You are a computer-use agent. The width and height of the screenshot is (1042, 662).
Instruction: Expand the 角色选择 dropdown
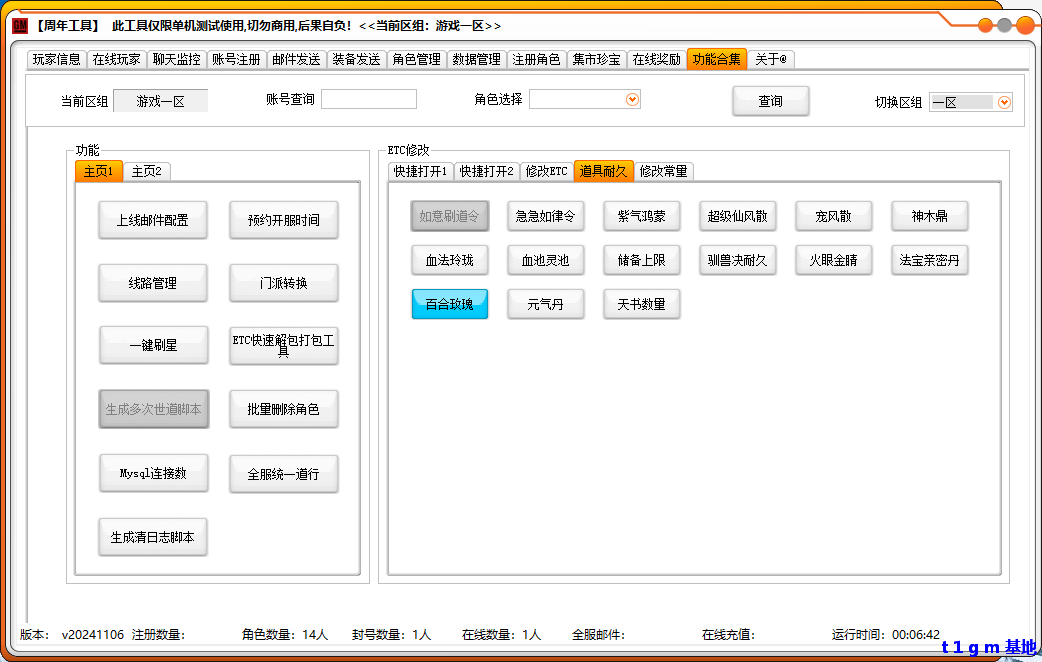click(x=632, y=99)
